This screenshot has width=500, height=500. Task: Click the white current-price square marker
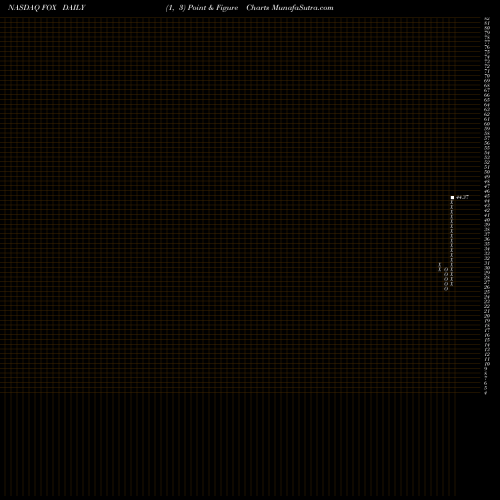click(x=452, y=198)
